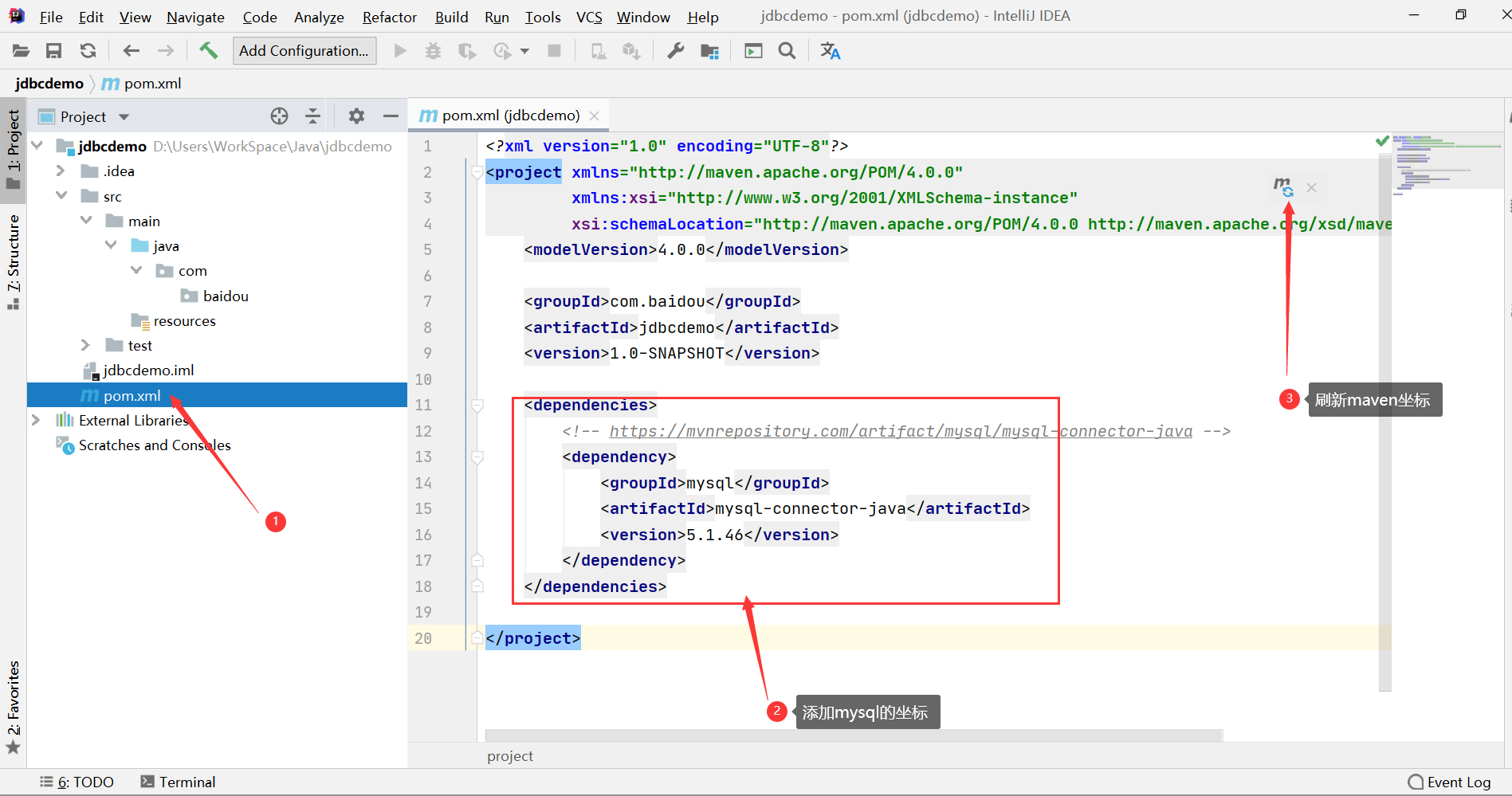Click the Translate toolbar icon
1512x796 pixels.
(x=831, y=51)
